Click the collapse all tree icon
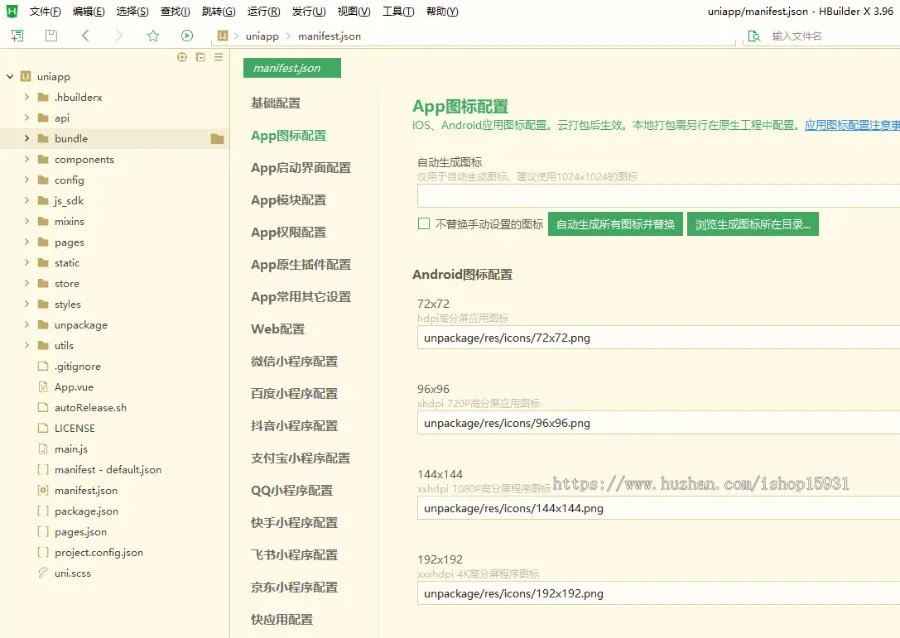The width and height of the screenshot is (900, 638). 200,57
